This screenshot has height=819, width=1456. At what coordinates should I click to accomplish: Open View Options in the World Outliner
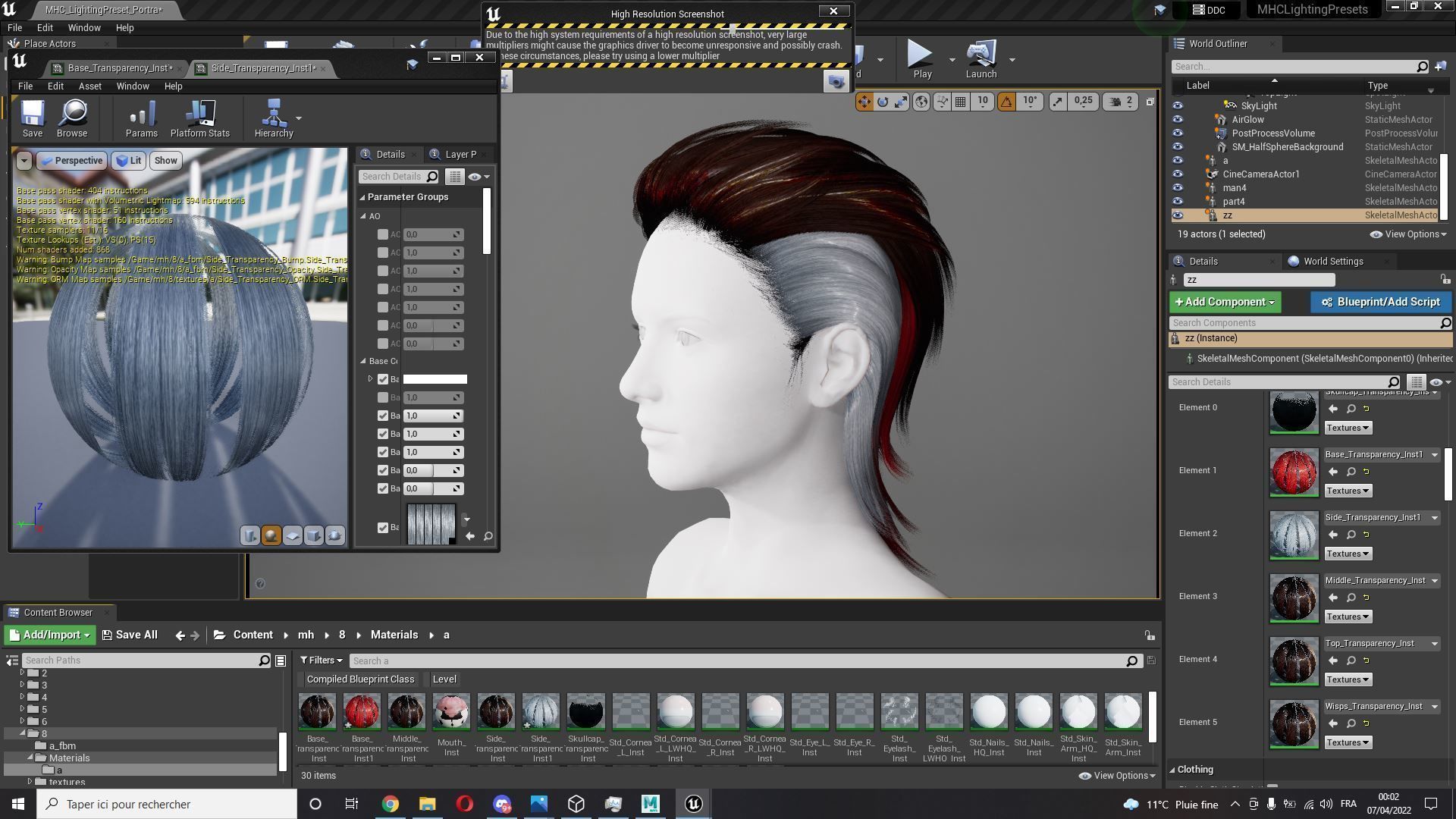(x=1408, y=234)
